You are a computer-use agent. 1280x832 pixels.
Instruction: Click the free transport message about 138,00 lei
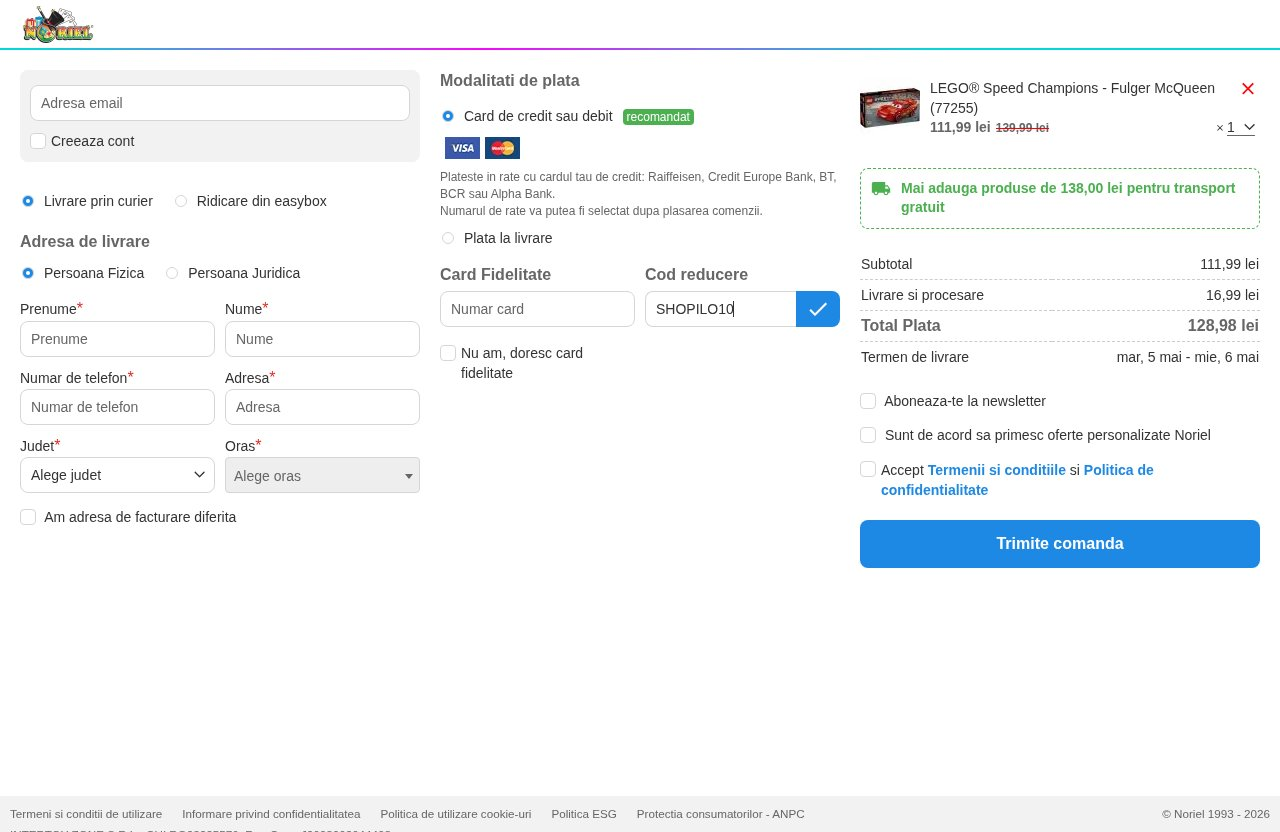(x=1068, y=198)
